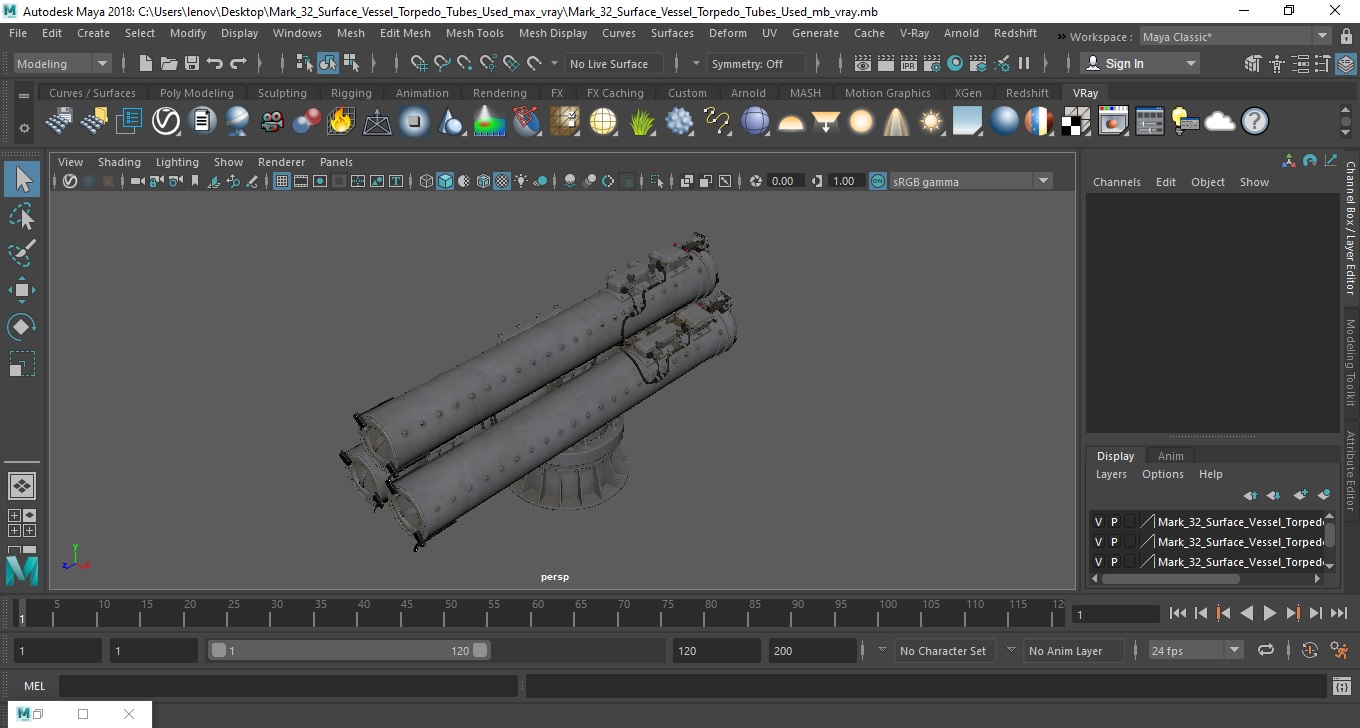
Task: Open Channels menu in Channel Box
Action: 1116,182
